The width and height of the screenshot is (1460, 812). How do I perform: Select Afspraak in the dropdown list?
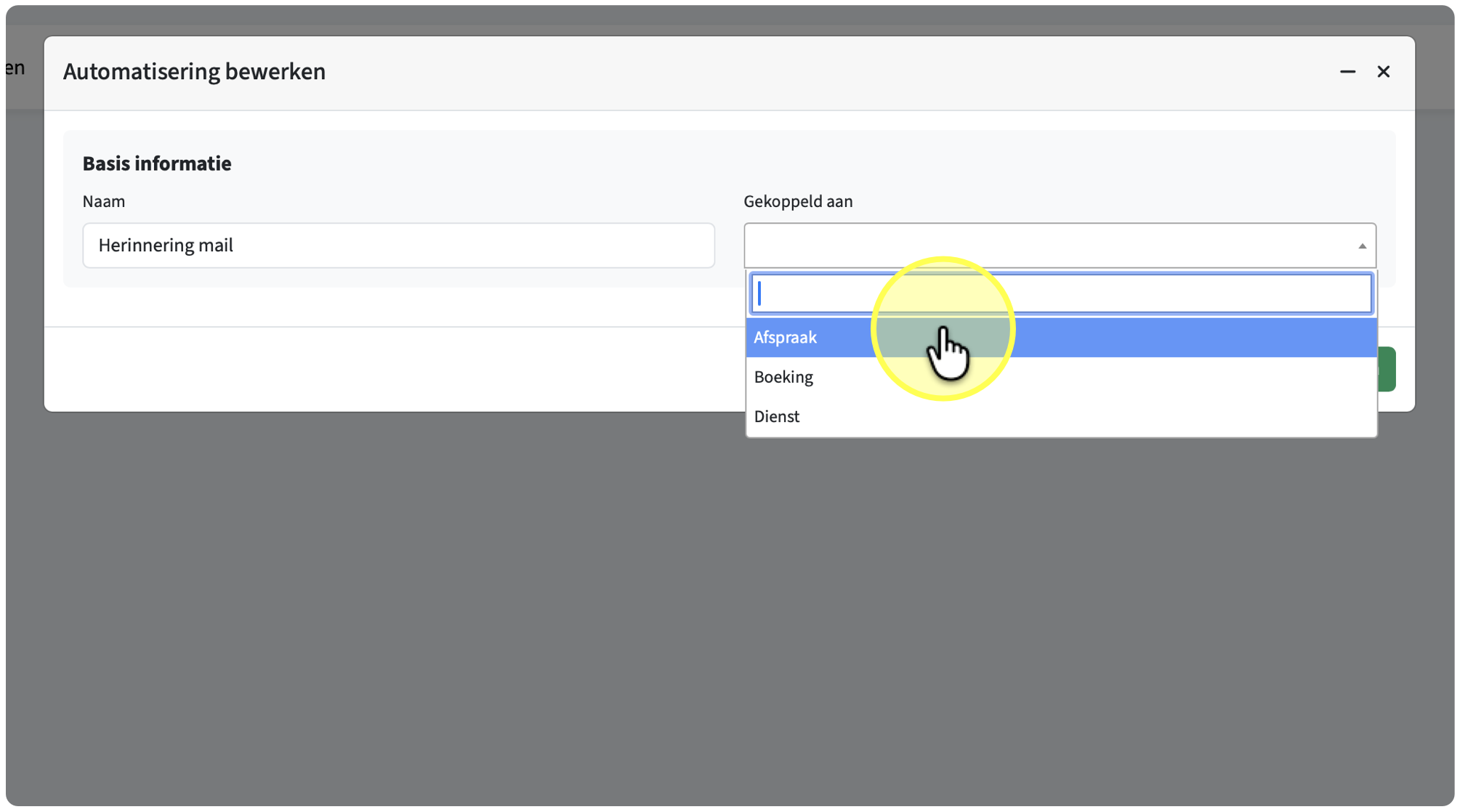pyautogui.click(x=1061, y=337)
